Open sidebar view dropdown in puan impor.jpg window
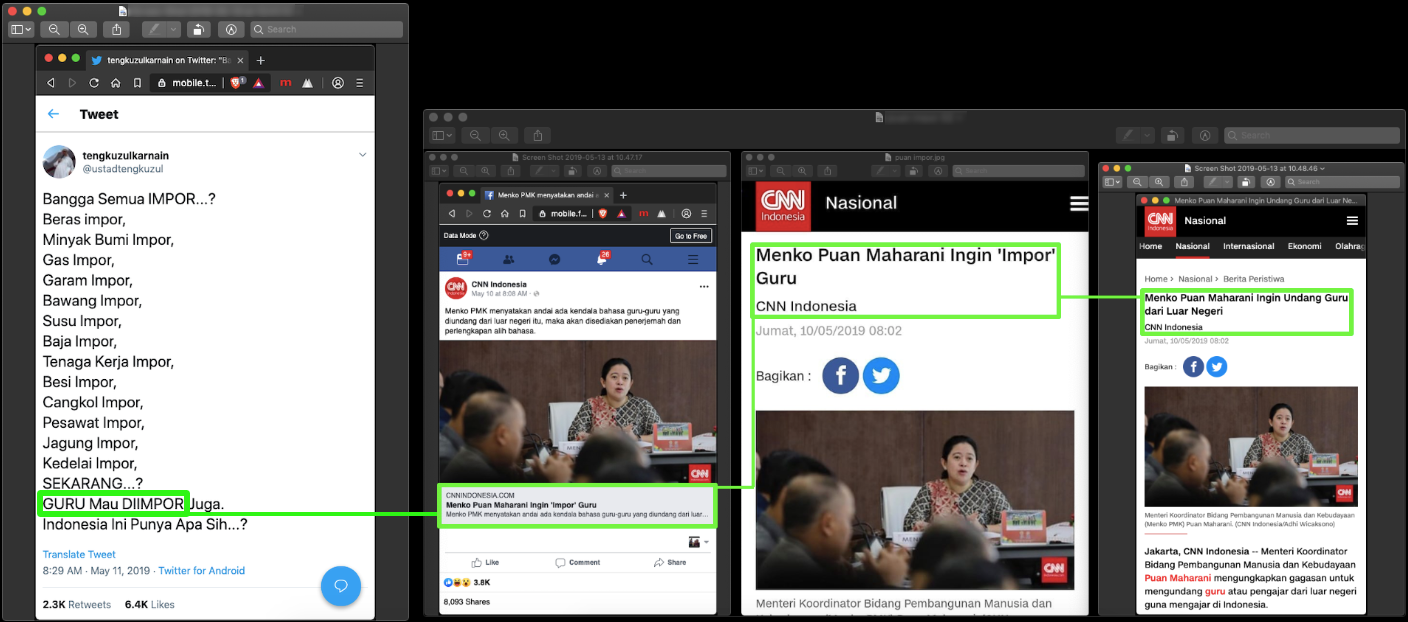This screenshot has height=622, width=1408. coord(754,171)
